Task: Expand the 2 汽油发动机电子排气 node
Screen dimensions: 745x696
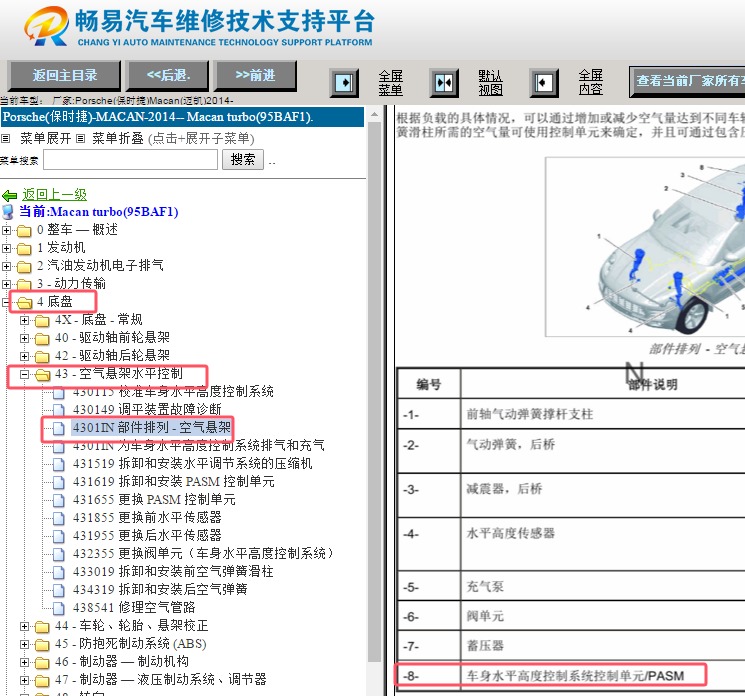Action: coord(6,266)
